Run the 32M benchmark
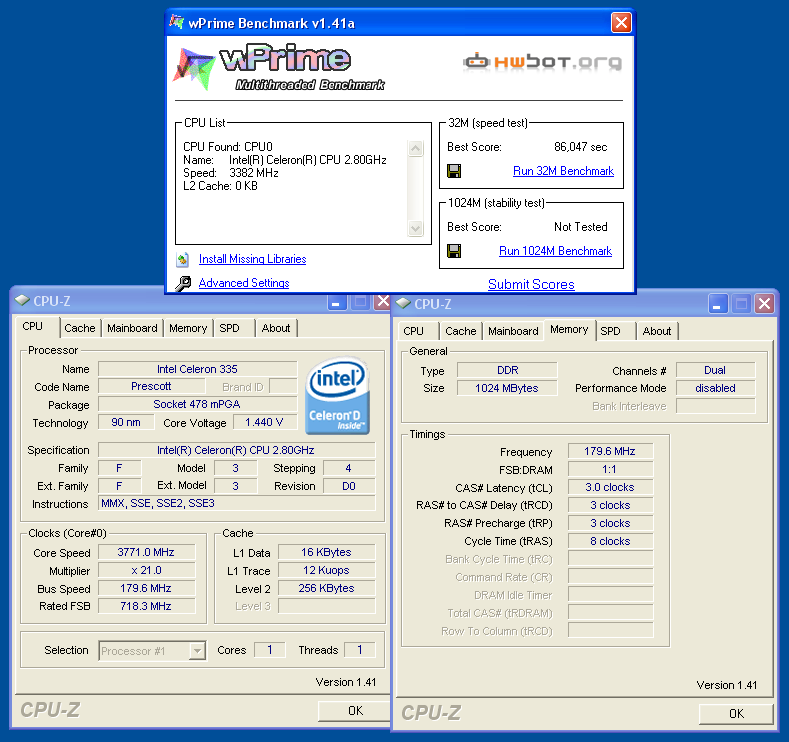The width and height of the screenshot is (789, 742). tap(563, 171)
